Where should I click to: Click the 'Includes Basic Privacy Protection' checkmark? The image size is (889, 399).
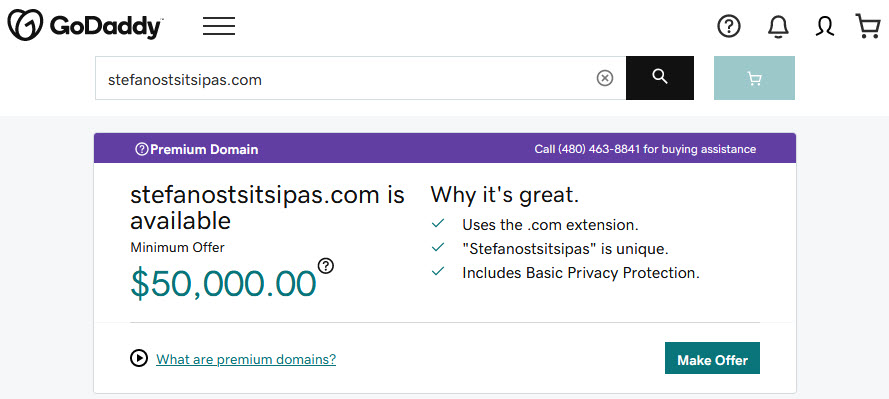[438, 271]
